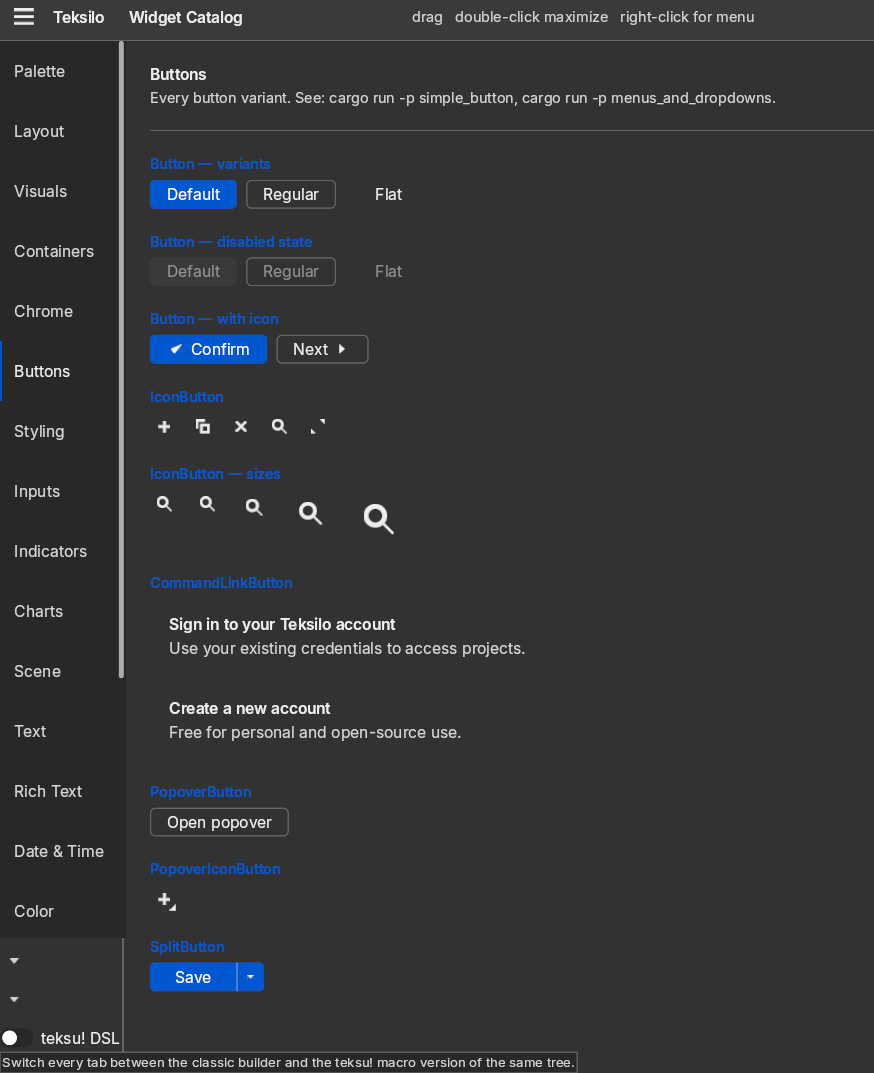Click the Next button with arrow

pos(322,350)
